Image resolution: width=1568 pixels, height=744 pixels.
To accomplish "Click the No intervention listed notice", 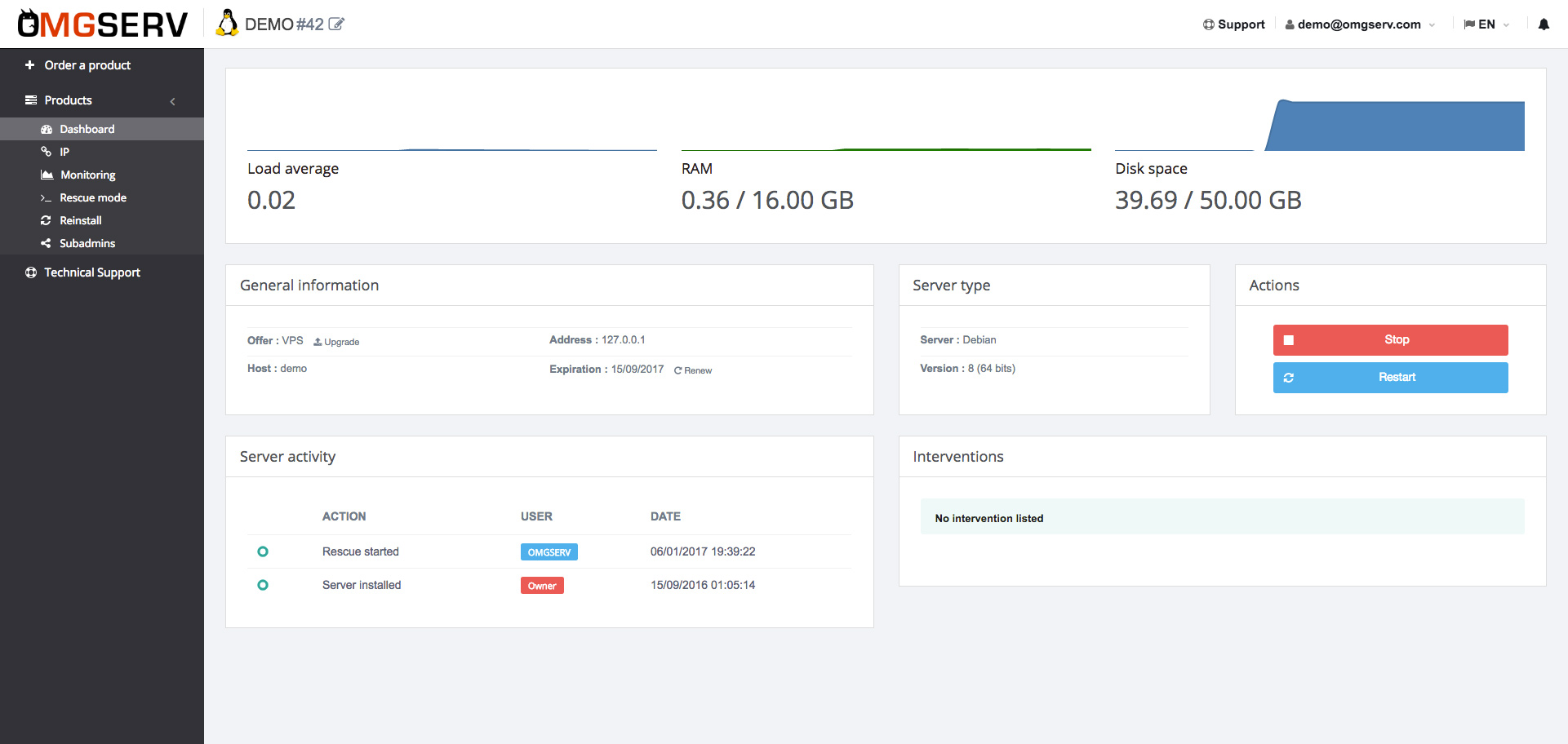I will click(x=1222, y=517).
